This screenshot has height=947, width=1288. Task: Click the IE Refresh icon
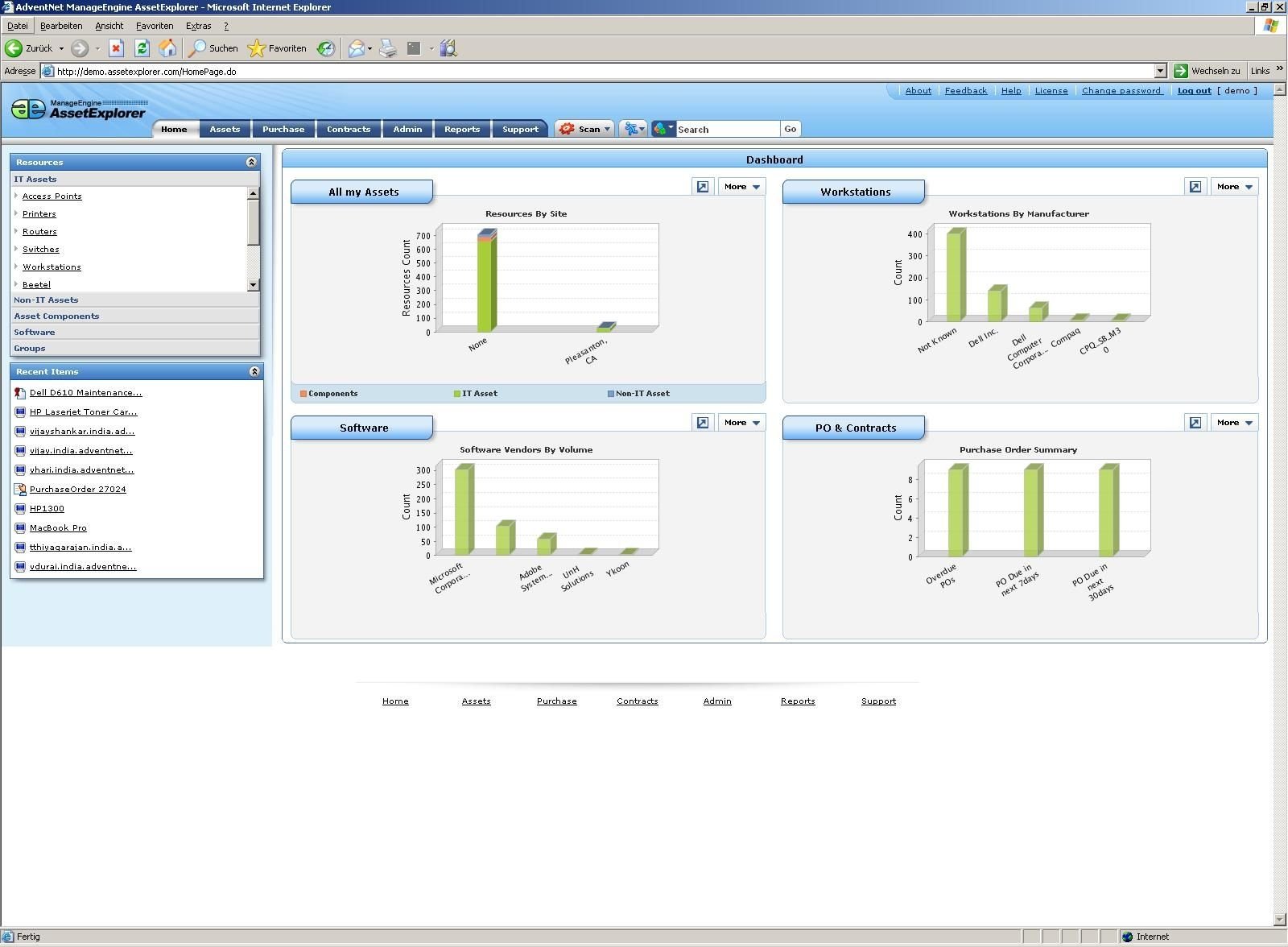pyautogui.click(x=142, y=48)
